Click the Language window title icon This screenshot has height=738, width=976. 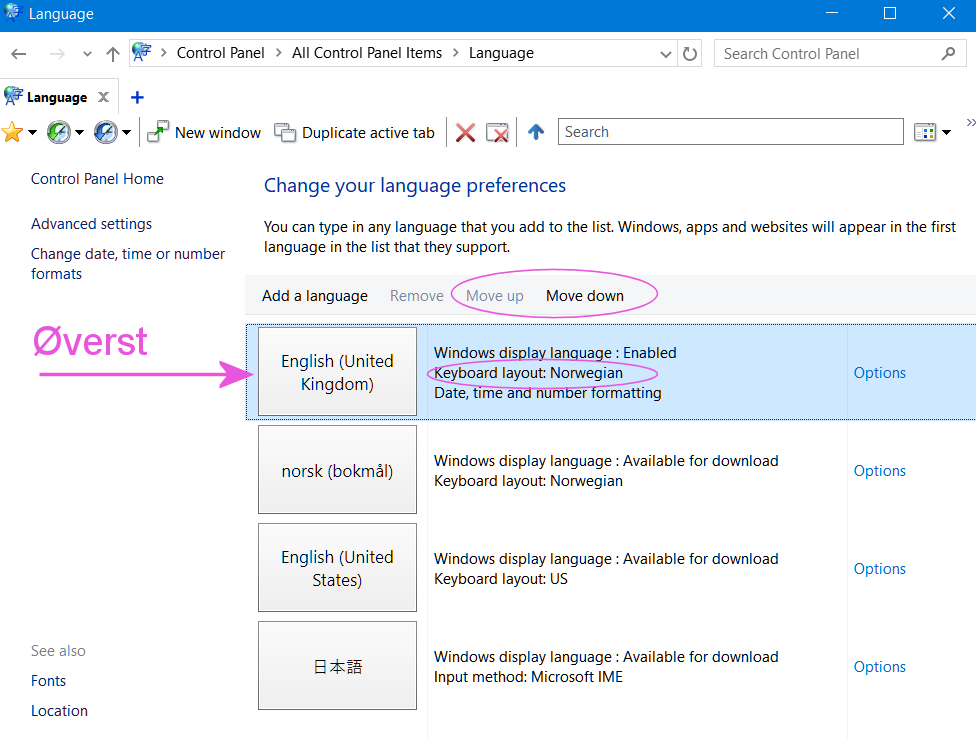click(x=12, y=12)
